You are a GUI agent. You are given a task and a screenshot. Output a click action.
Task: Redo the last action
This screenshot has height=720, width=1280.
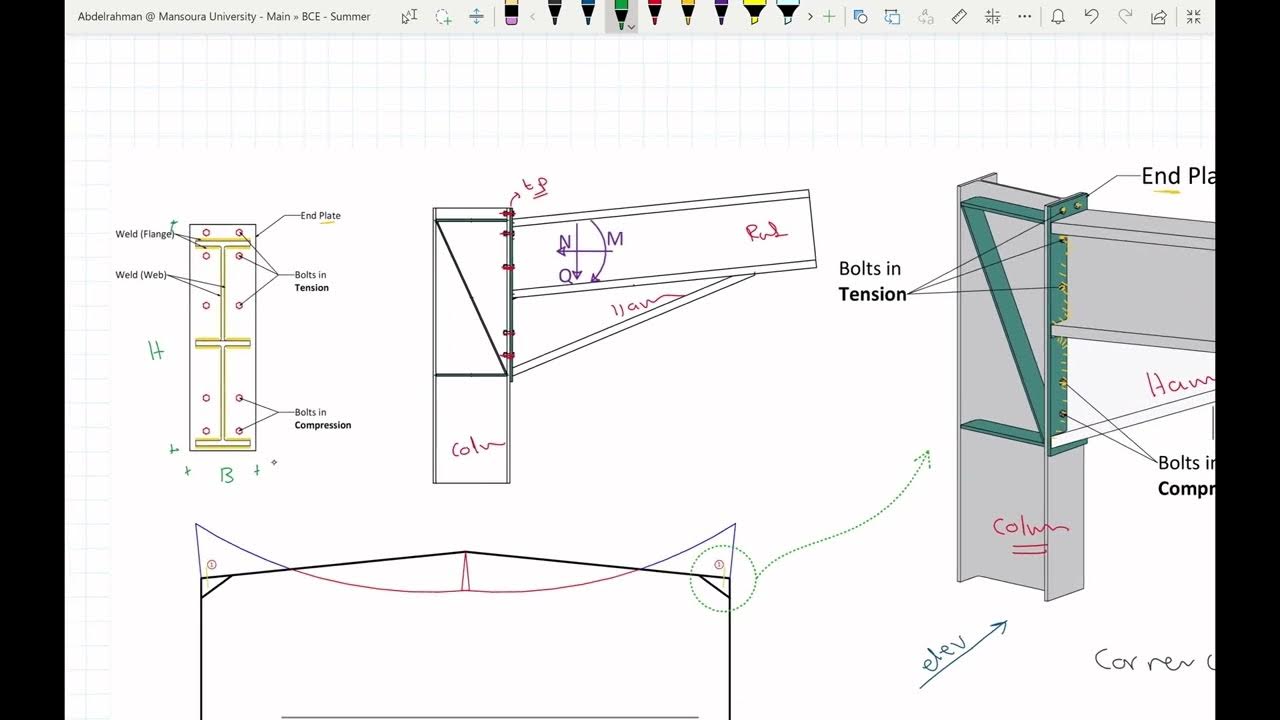point(1125,16)
